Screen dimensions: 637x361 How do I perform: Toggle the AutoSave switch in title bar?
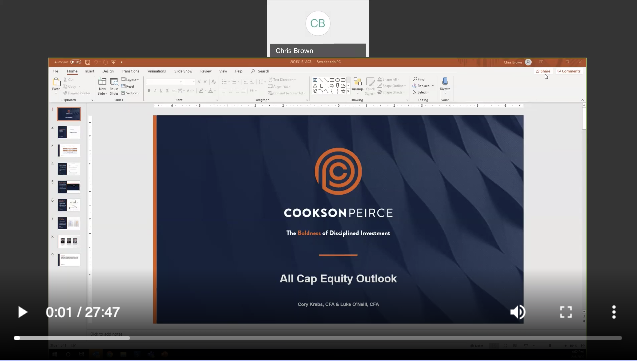click(76, 62)
